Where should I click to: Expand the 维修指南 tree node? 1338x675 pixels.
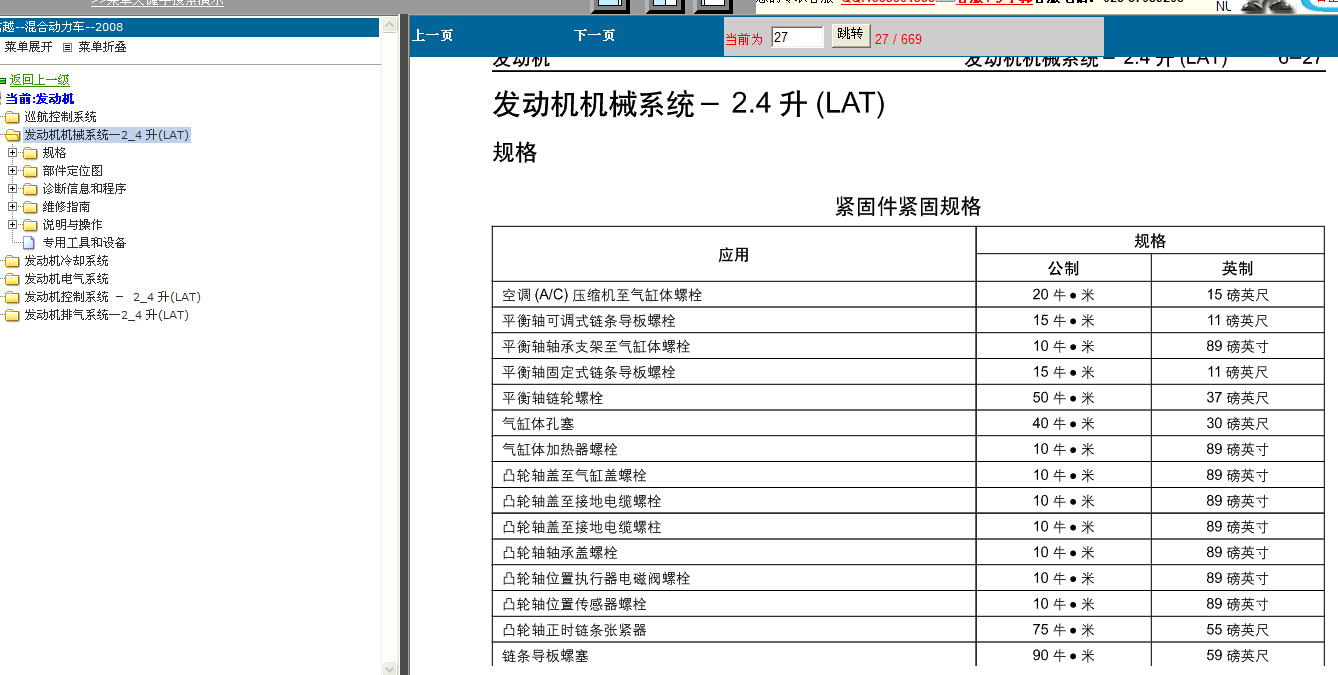coord(12,207)
